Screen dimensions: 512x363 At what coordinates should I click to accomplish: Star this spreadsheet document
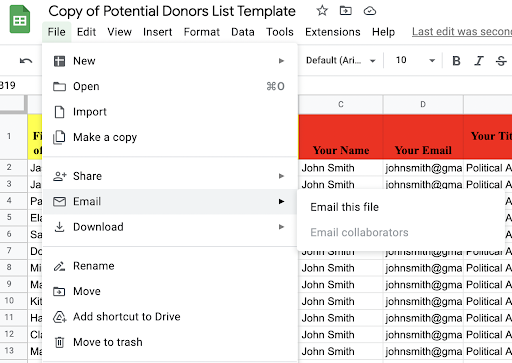(322, 11)
